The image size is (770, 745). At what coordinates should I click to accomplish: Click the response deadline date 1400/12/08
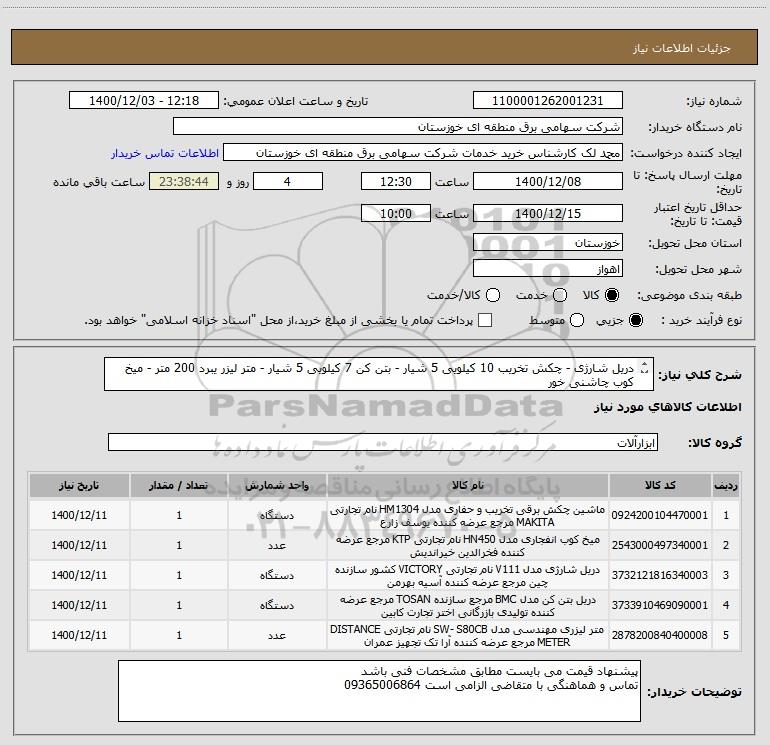tap(548, 181)
